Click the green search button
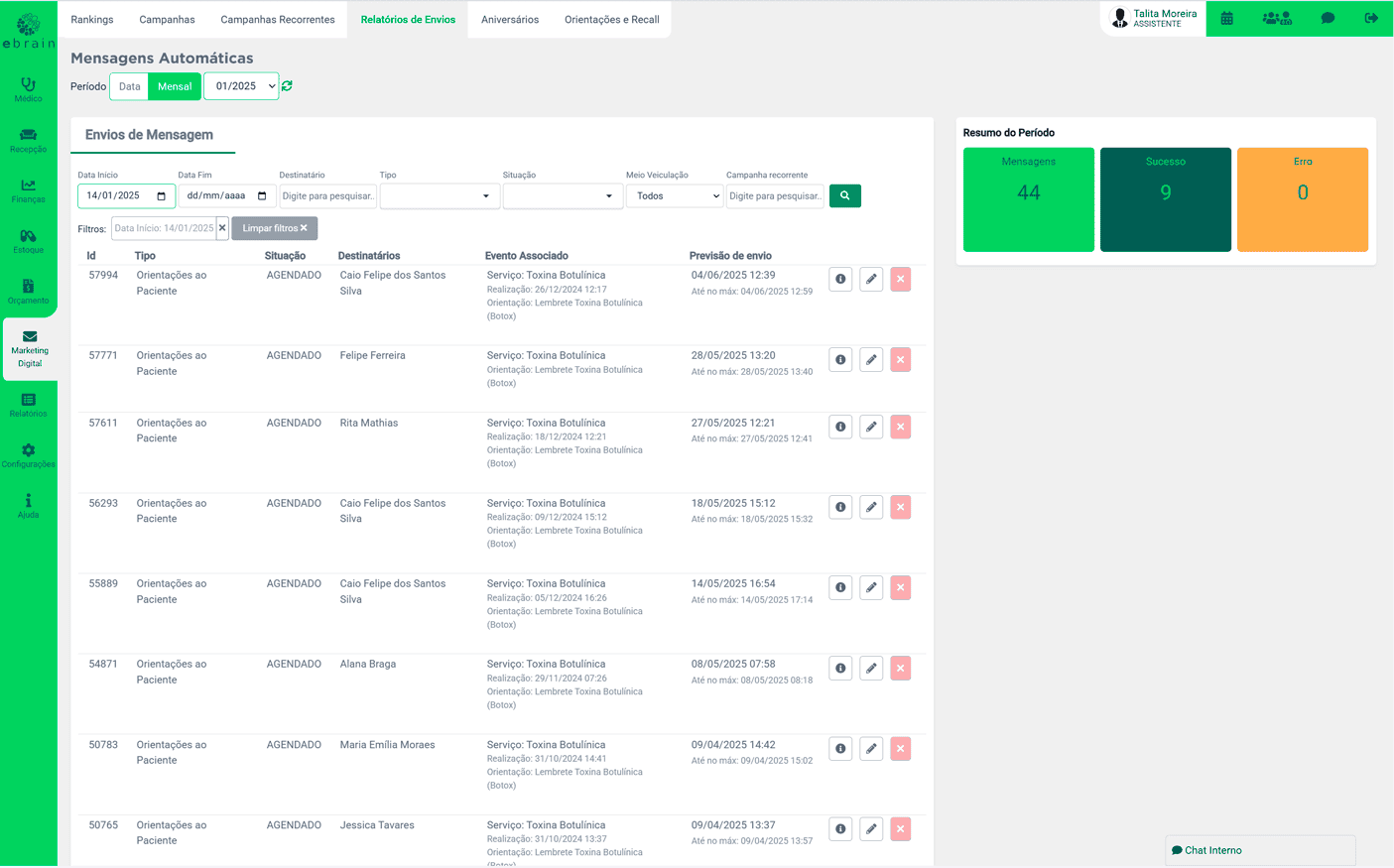This screenshot has width=1394, height=868. [x=844, y=196]
